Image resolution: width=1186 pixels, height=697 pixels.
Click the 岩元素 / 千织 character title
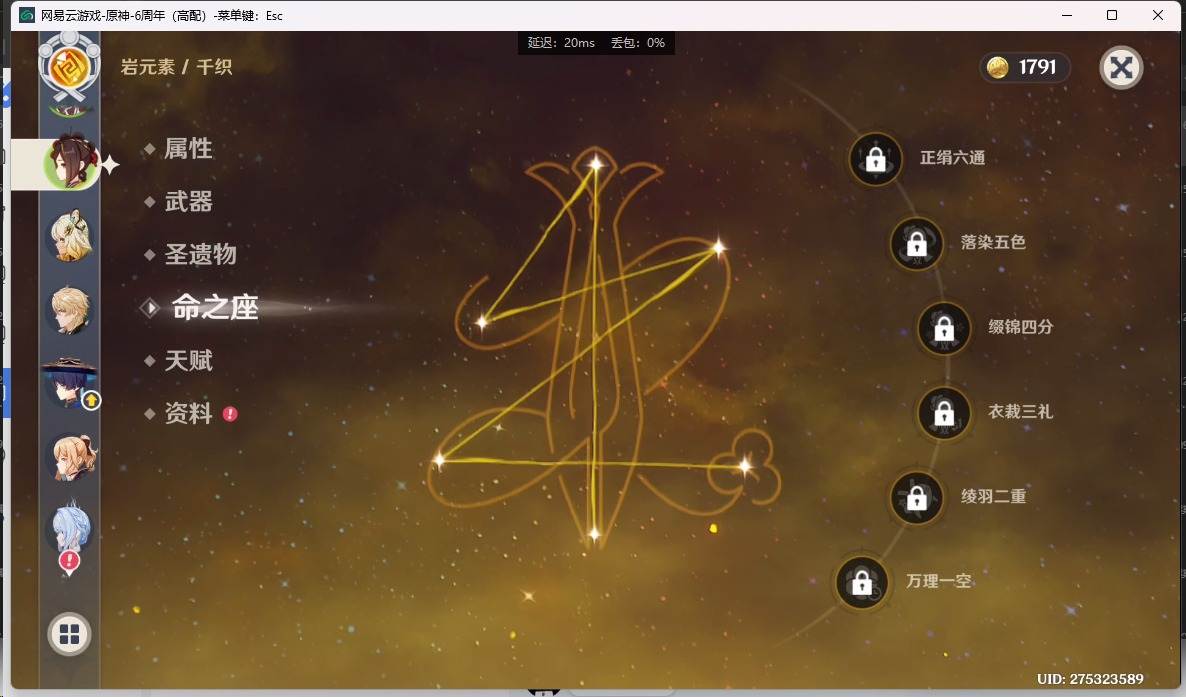point(176,67)
